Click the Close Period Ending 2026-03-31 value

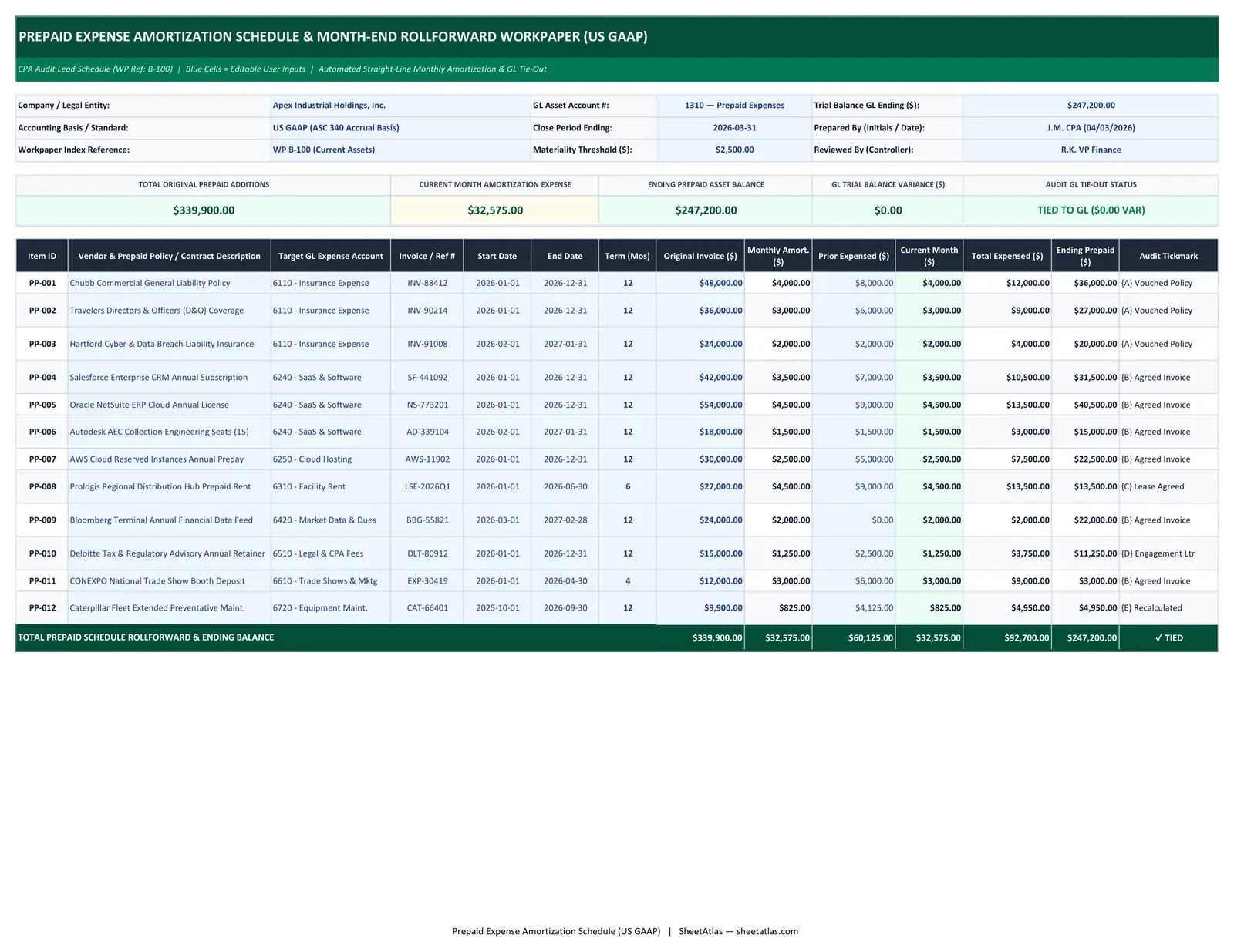click(x=734, y=128)
